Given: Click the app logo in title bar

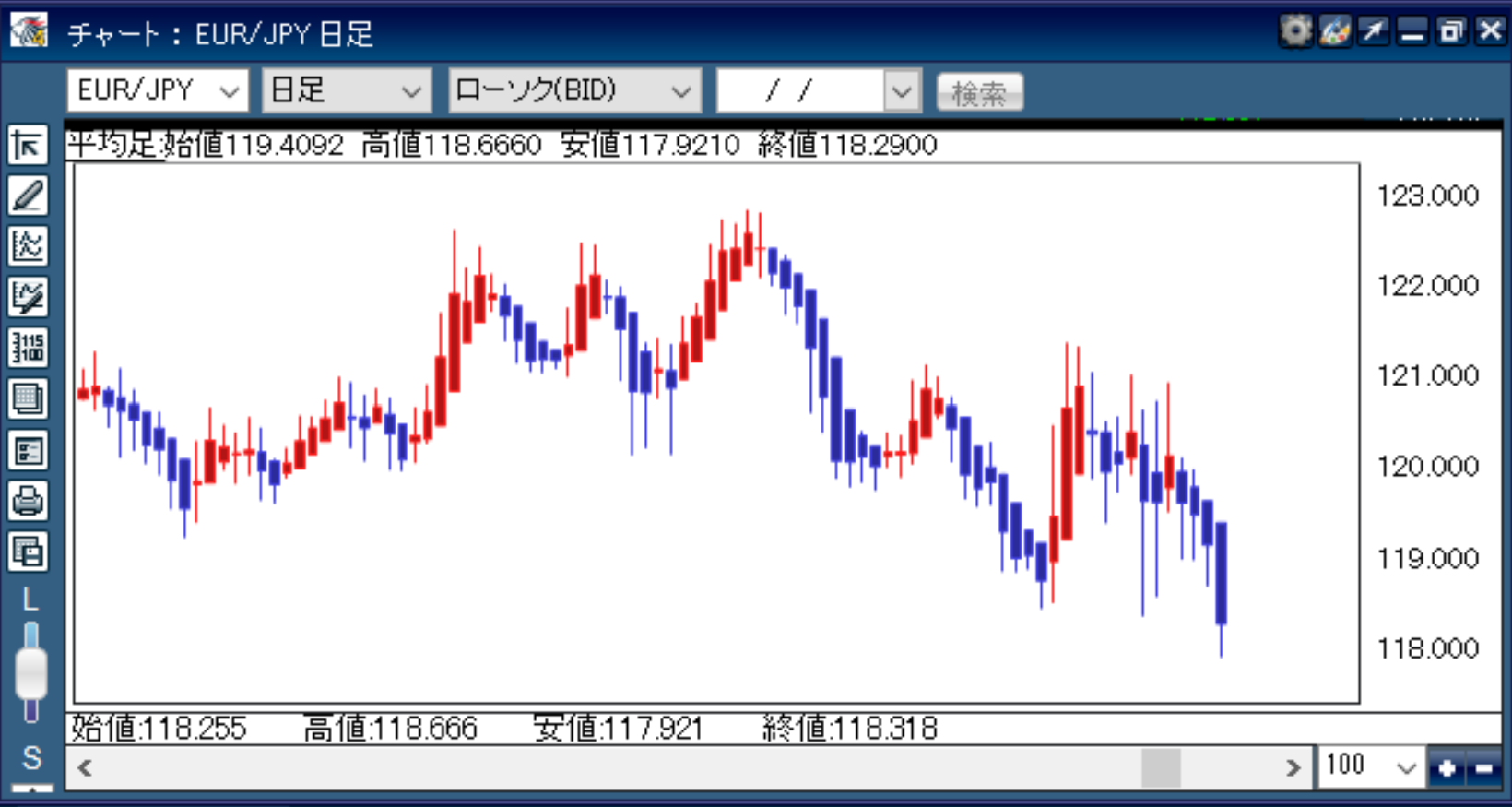Looking at the screenshot, I should (x=29, y=30).
